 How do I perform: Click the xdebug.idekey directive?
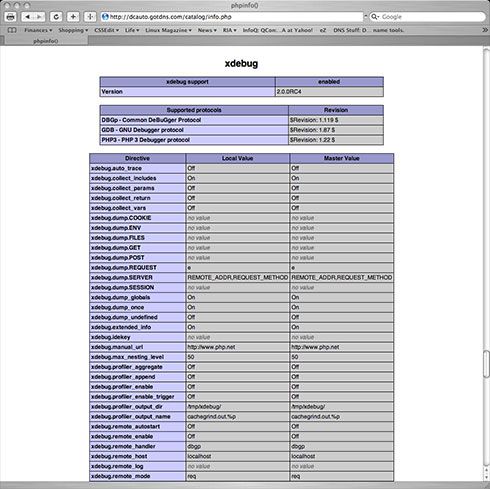tap(111, 337)
